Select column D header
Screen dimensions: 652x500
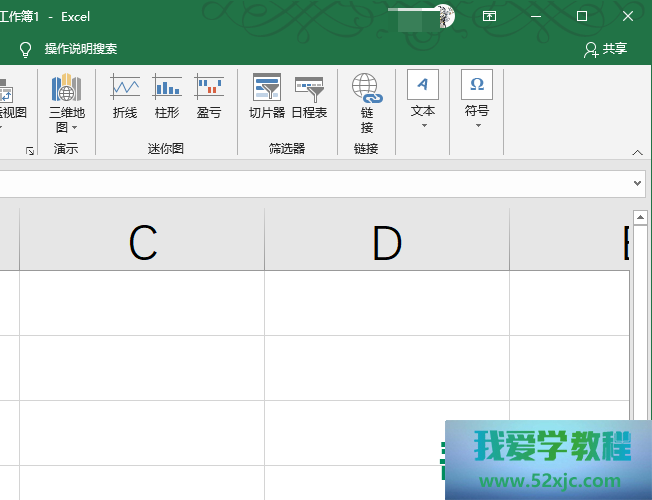(x=387, y=242)
